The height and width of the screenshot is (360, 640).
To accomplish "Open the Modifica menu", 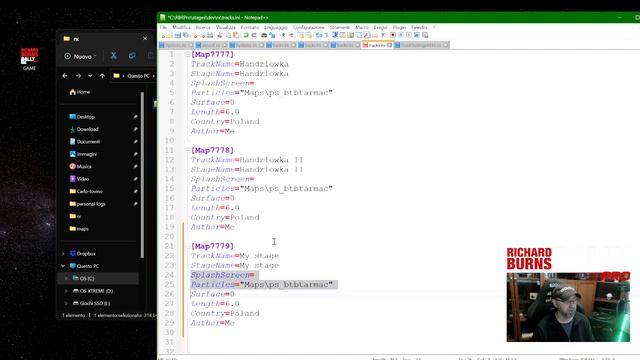I will click(x=181, y=27).
